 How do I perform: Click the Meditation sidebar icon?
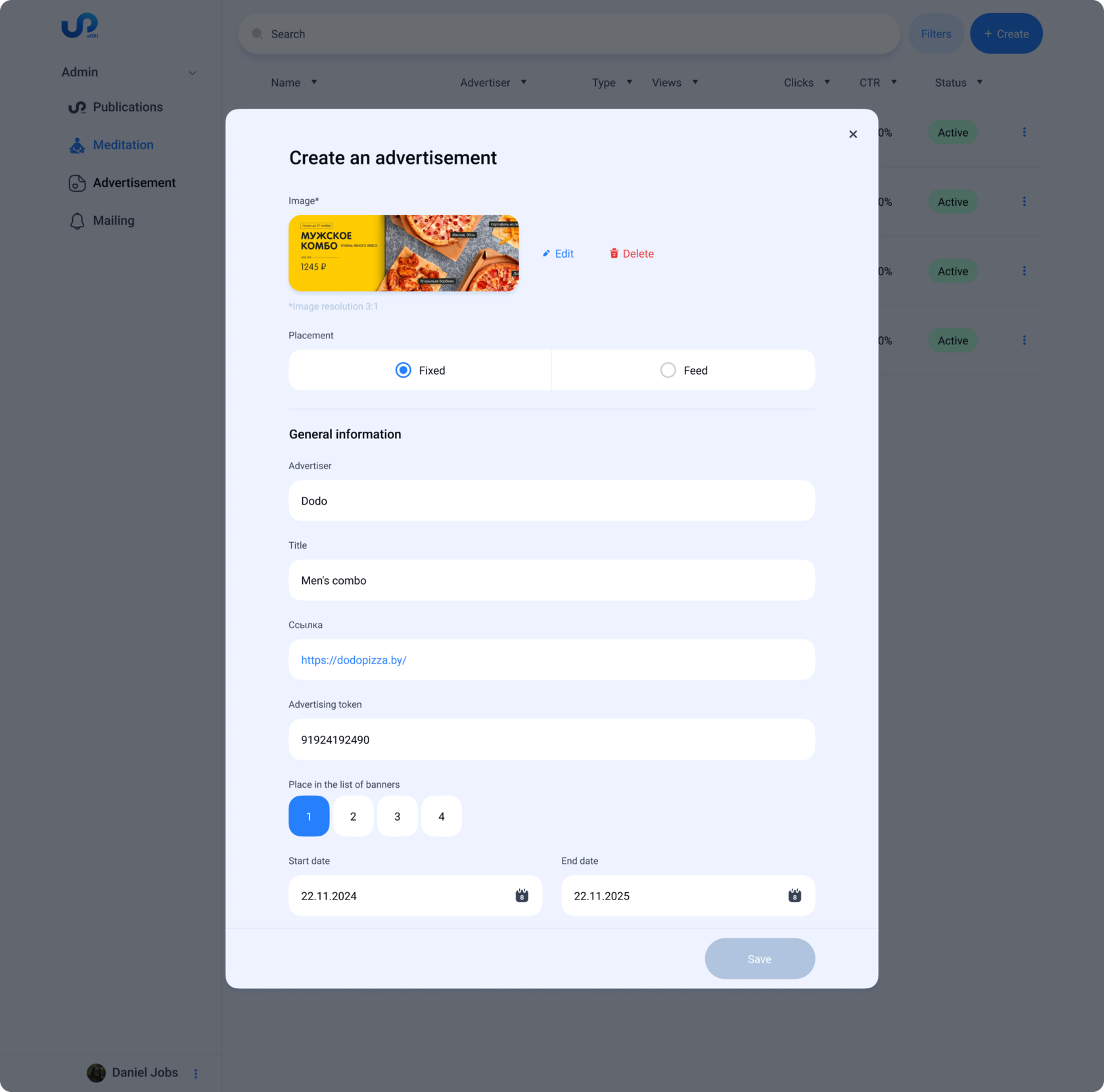pyautogui.click(x=77, y=145)
